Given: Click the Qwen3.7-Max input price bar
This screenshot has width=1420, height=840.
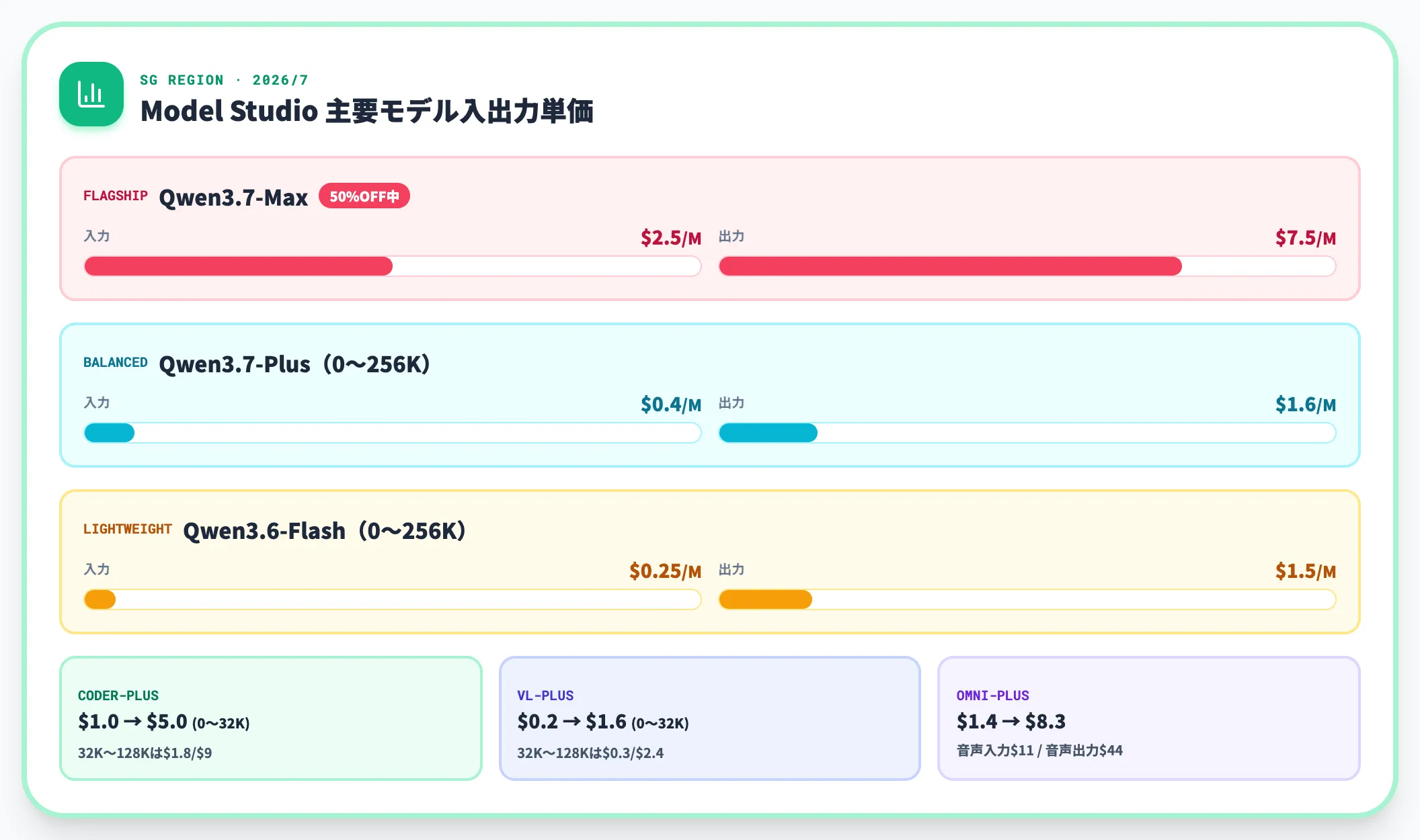Looking at the screenshot, I should tap(393, 266).
